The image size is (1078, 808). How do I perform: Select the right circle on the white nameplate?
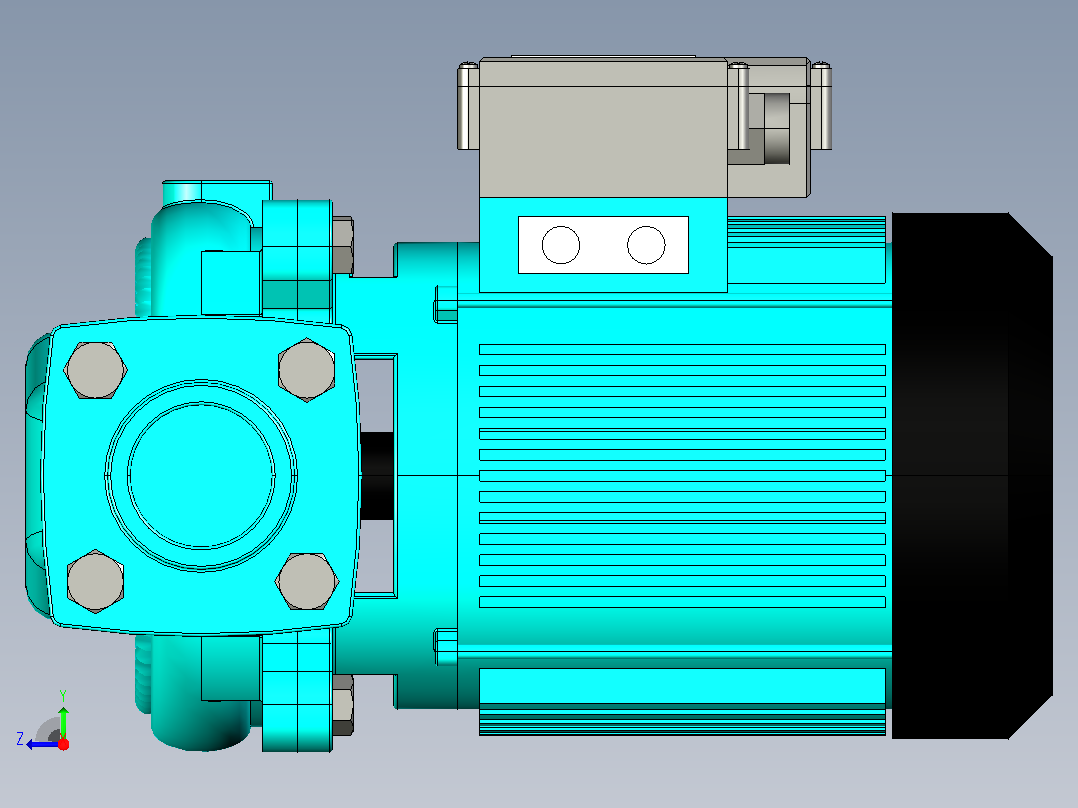(x=646, y=245)
